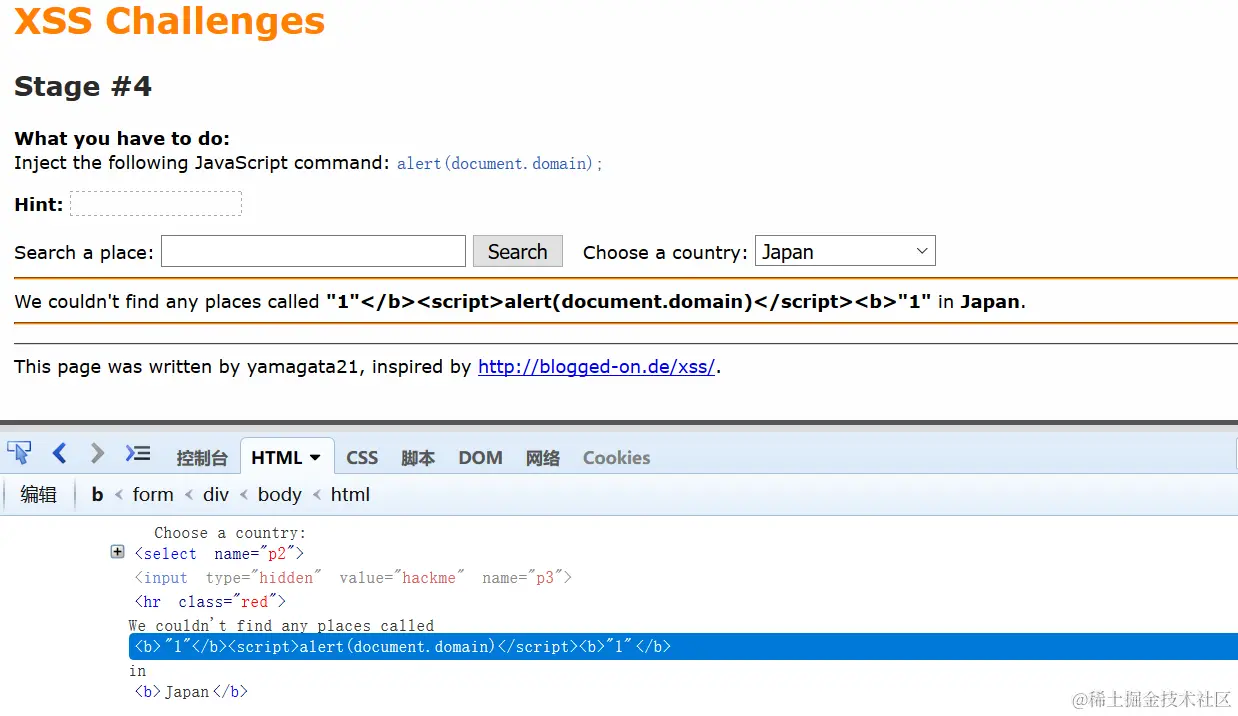This screenshot has width=1238, height=716.
Task: Open the Cookies tab
Action: (616, 458)
